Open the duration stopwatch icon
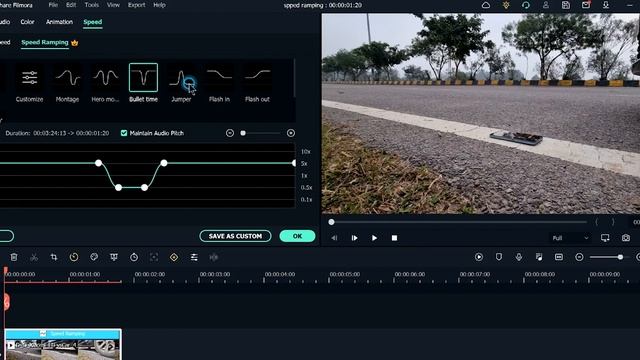This screenshot has height=360, width=640. (x=134, y=257)
